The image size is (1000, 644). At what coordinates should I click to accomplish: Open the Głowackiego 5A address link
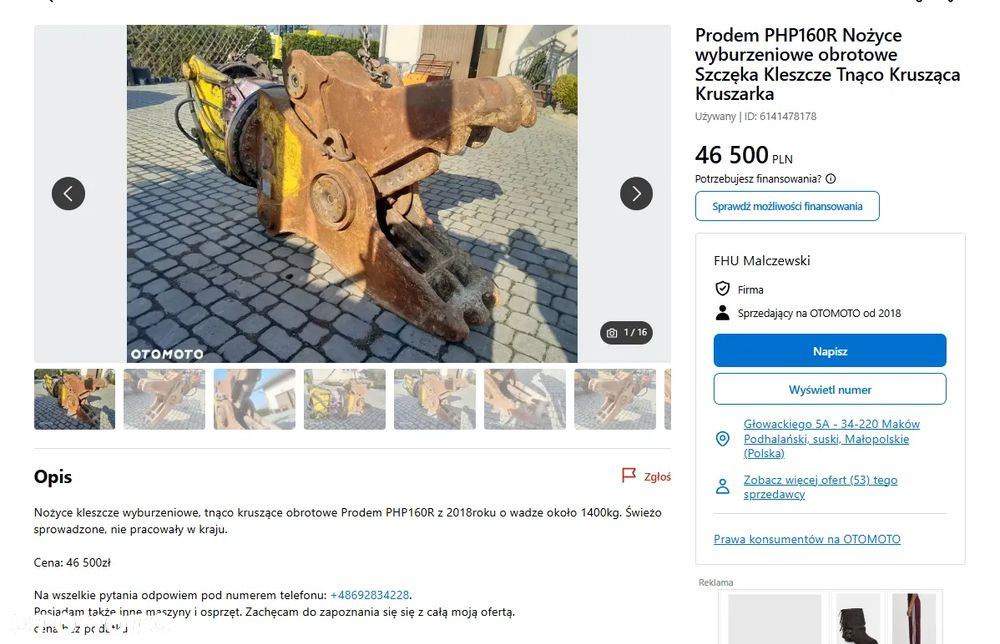(x=832, y=439)
